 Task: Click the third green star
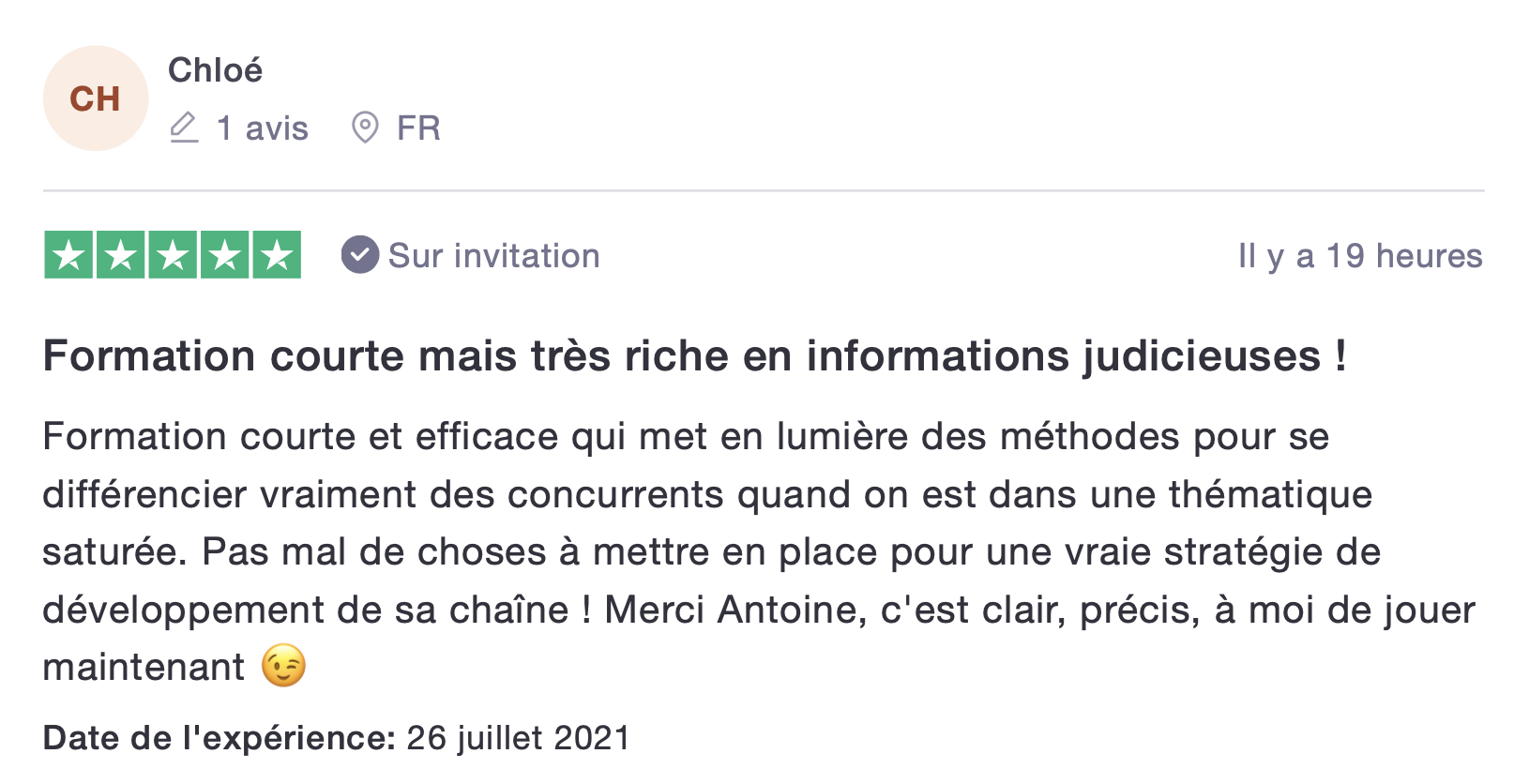coord(174,255)
